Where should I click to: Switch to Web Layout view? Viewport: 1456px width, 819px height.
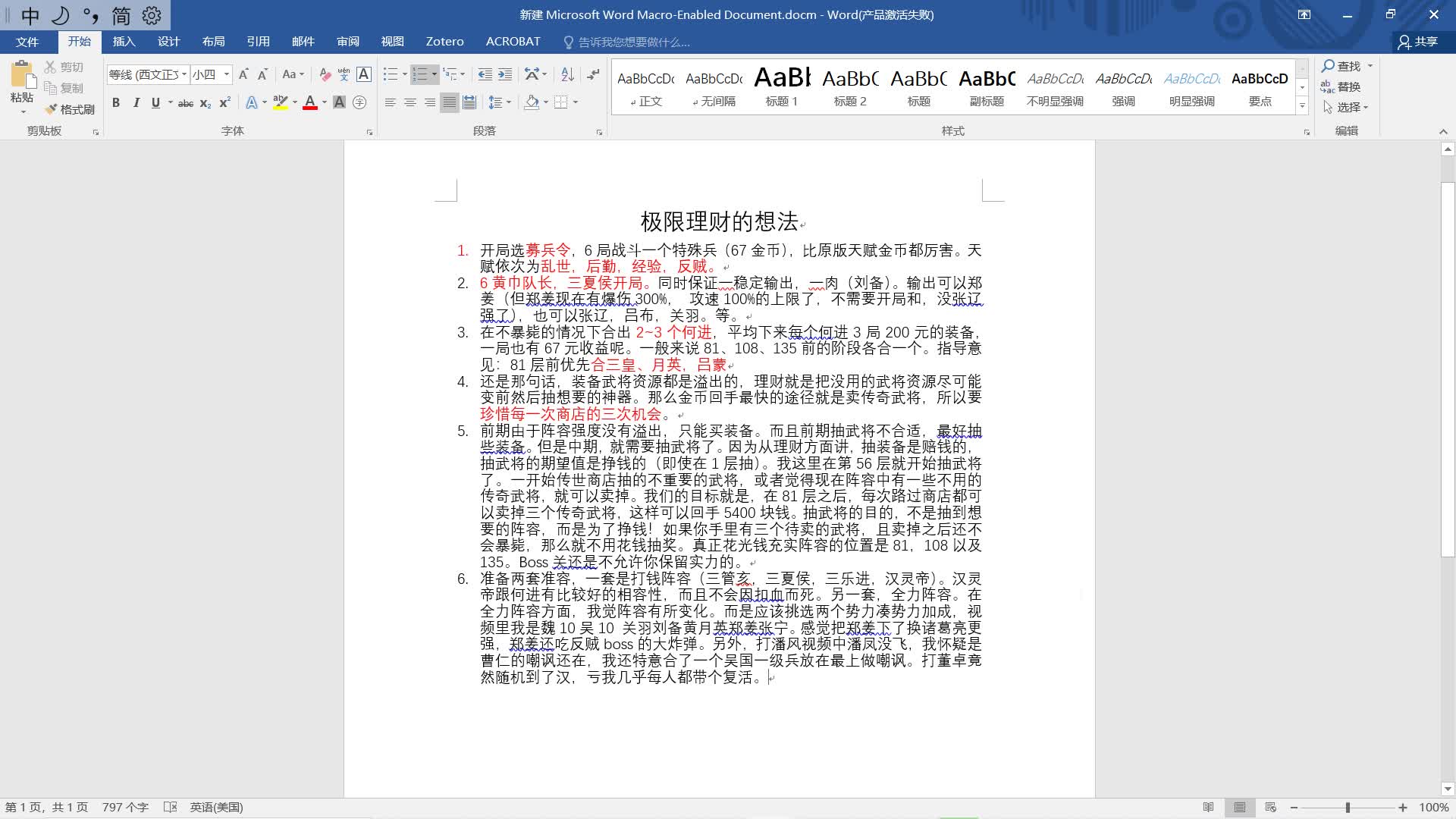pyautogui.click(x=1271, y=807)
